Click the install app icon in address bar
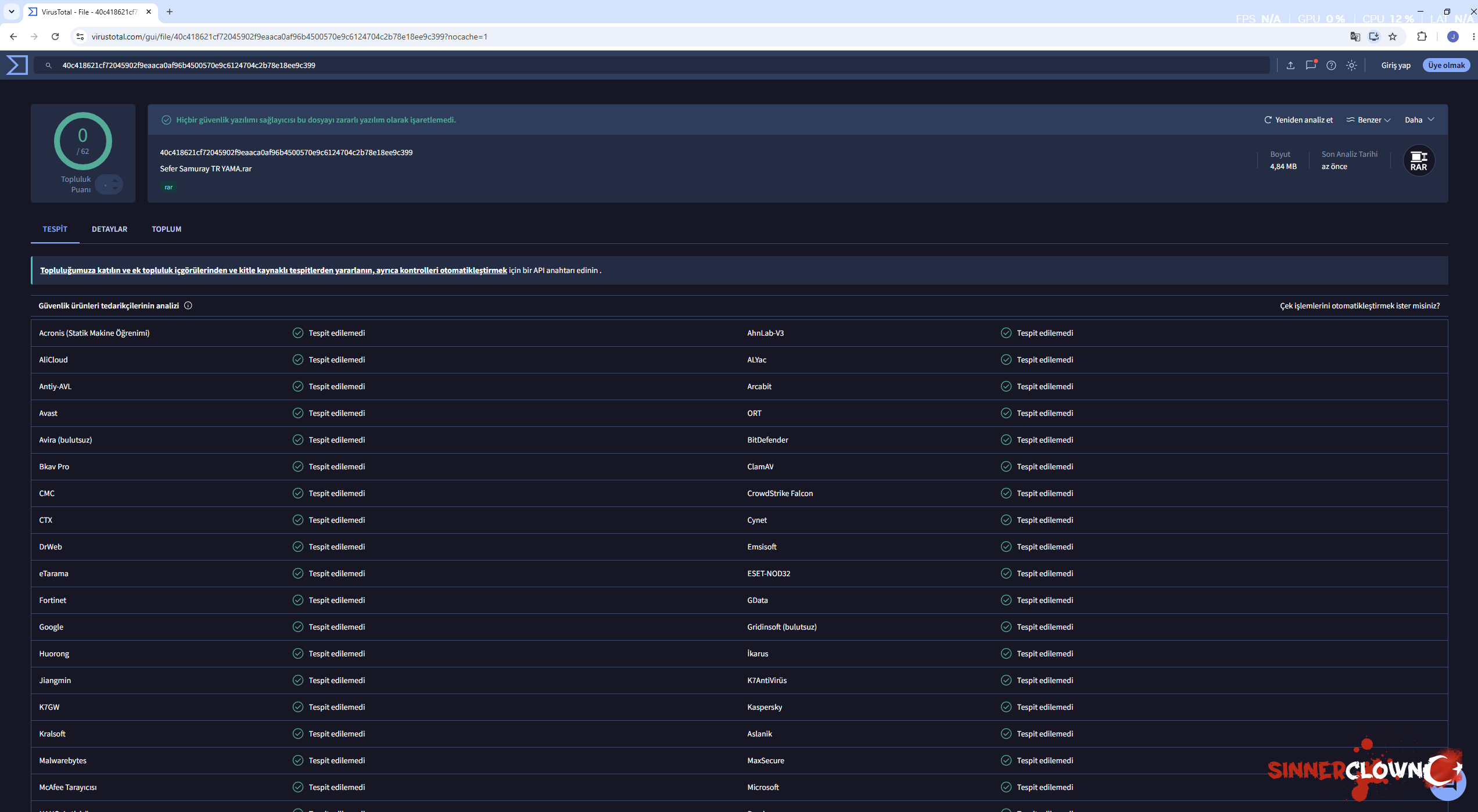This screenshot has height=812, width=1478. [1374, 37]
